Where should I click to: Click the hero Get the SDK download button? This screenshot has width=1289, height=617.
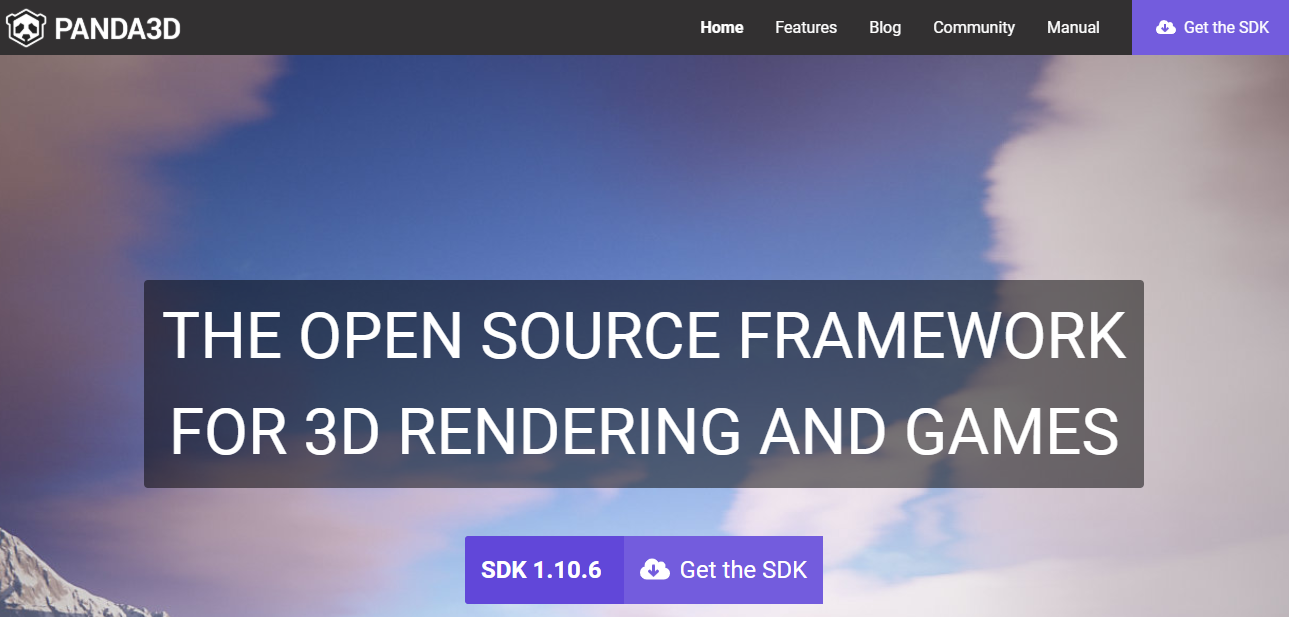point(723,570)
